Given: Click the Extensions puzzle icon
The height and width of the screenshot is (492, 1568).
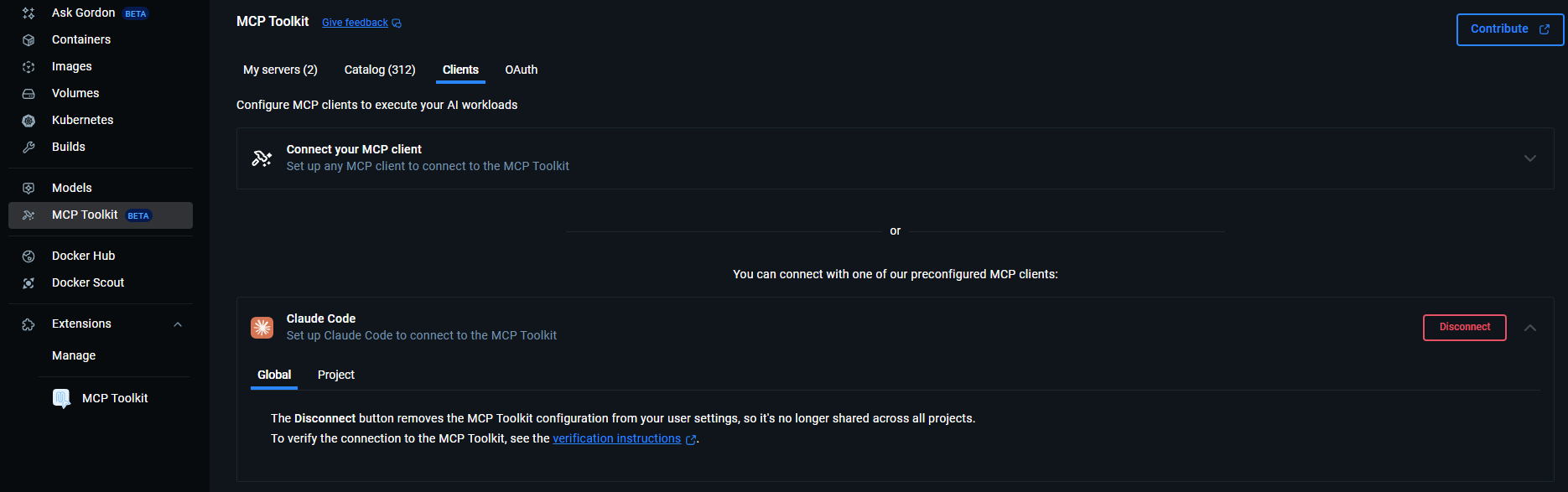Looking at the screenshot, I should coord(29,324).
